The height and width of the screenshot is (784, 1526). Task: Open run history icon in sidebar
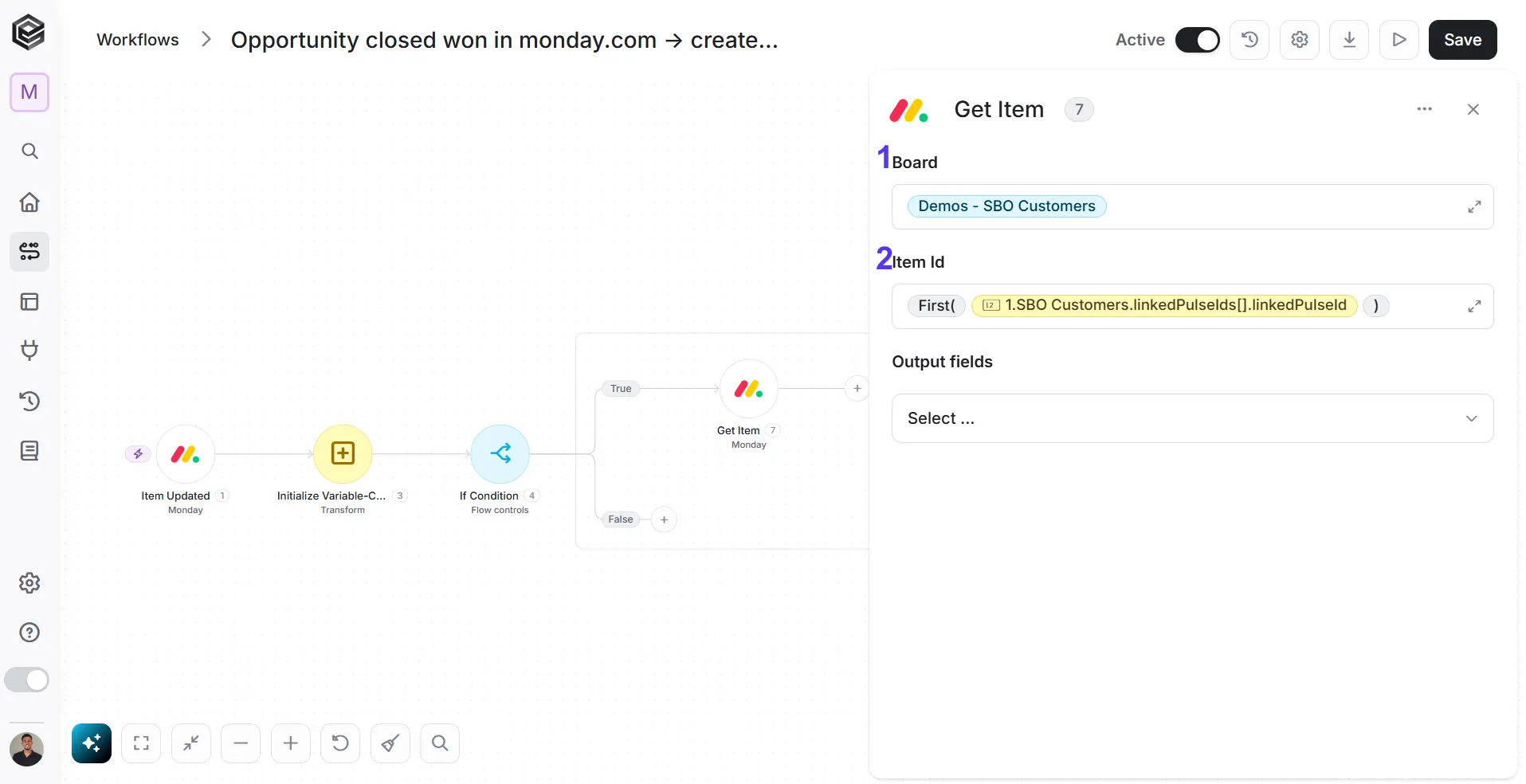(29, 401)
